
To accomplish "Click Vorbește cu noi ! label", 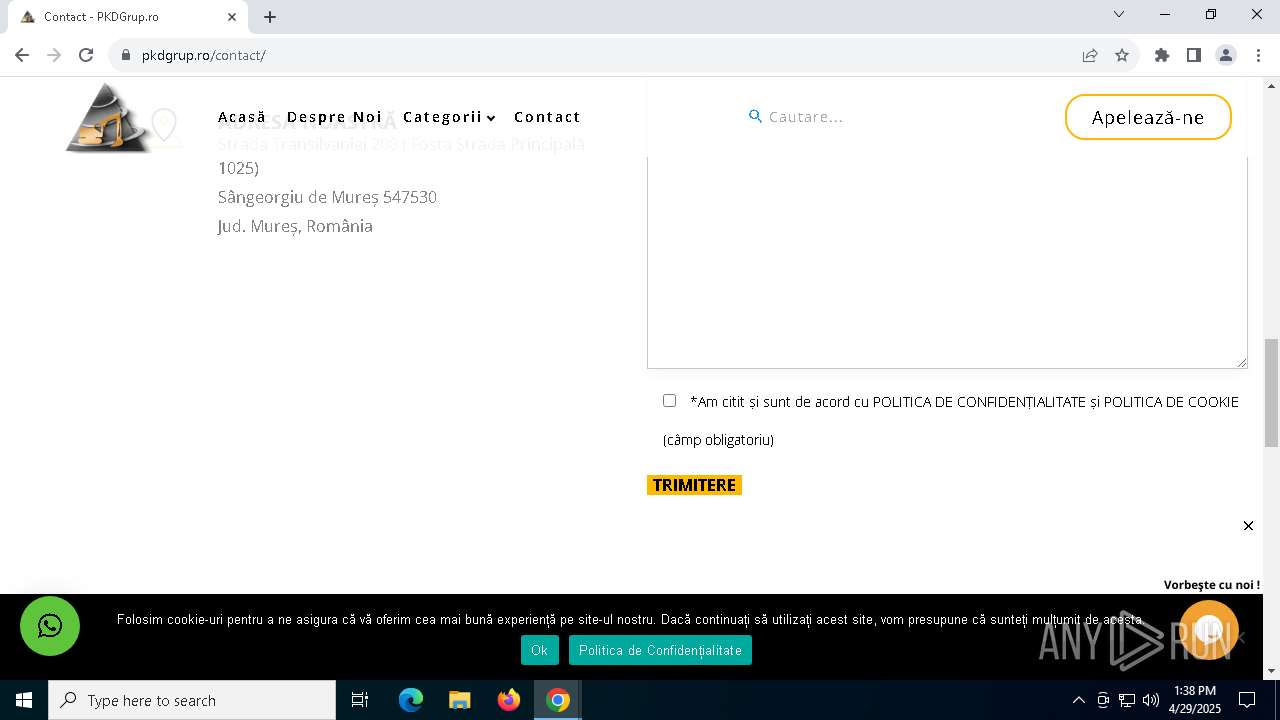I will (1212, 585).
